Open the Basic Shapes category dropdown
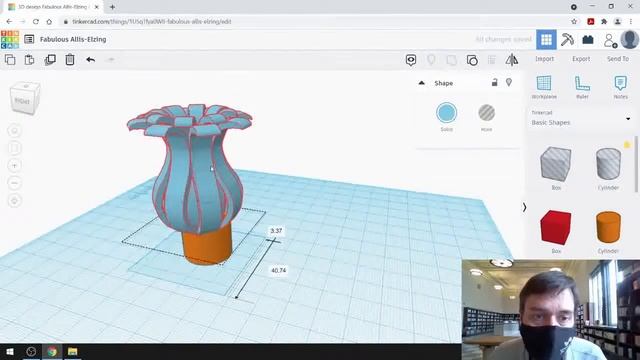640x360 pixels. coord(580,119)
